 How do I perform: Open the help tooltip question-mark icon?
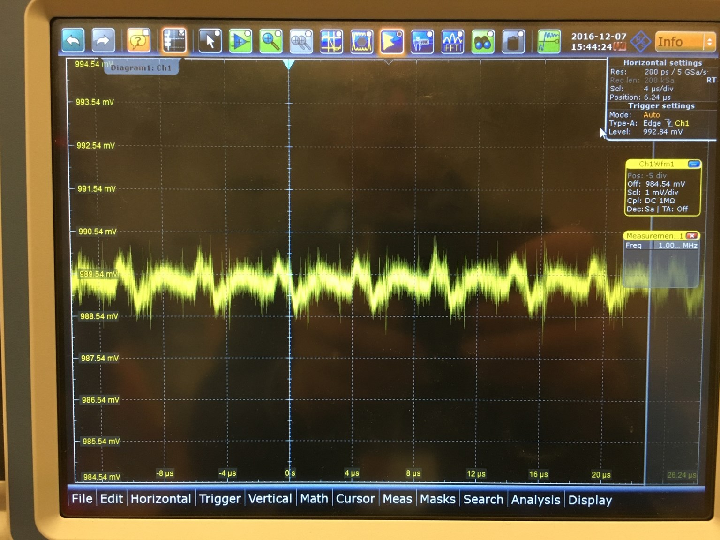pos(139,41)
